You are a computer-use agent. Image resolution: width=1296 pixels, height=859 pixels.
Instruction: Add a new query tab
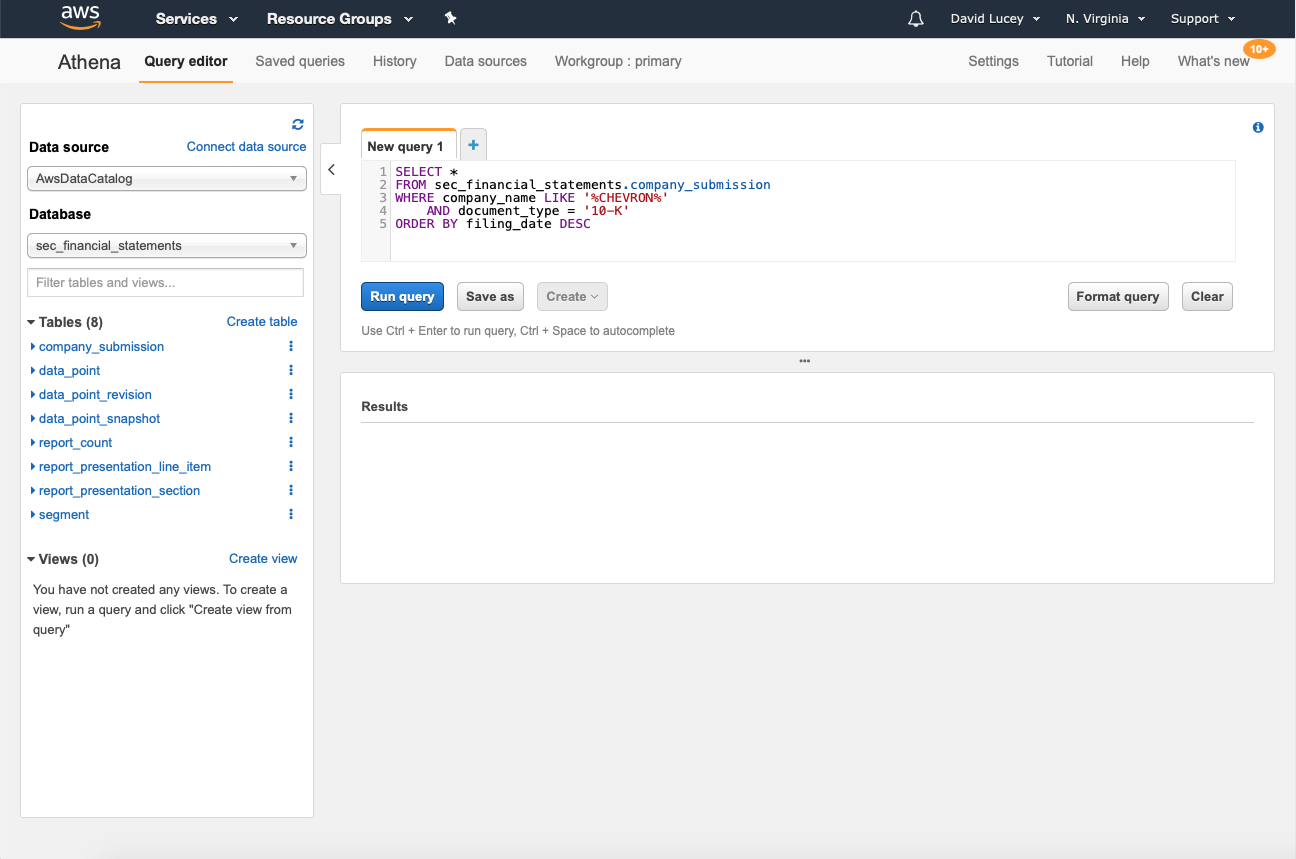(x=473, y=145)
